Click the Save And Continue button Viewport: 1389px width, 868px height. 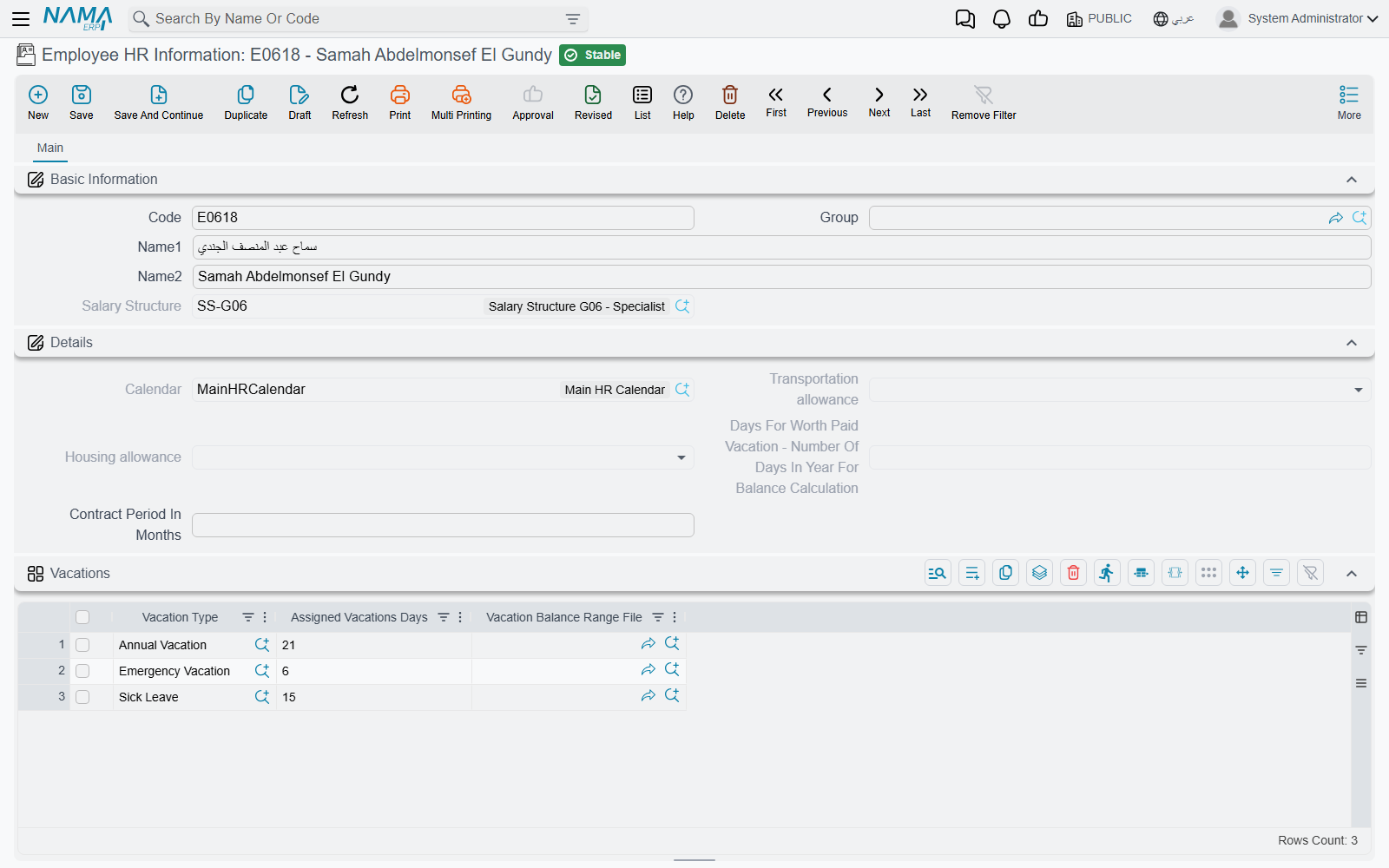pos(159,102)
